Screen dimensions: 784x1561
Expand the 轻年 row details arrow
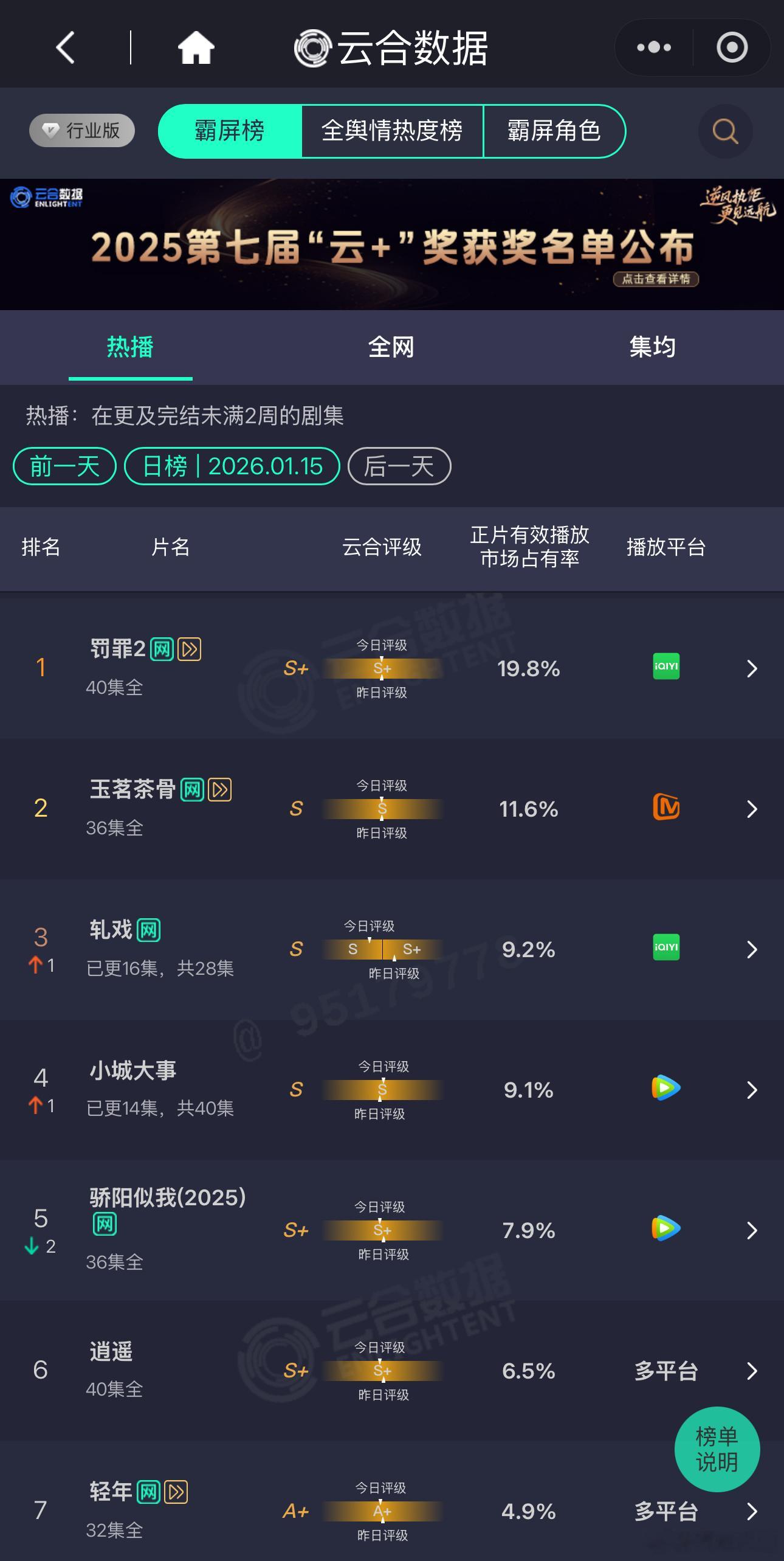(x=752, y=1512)
